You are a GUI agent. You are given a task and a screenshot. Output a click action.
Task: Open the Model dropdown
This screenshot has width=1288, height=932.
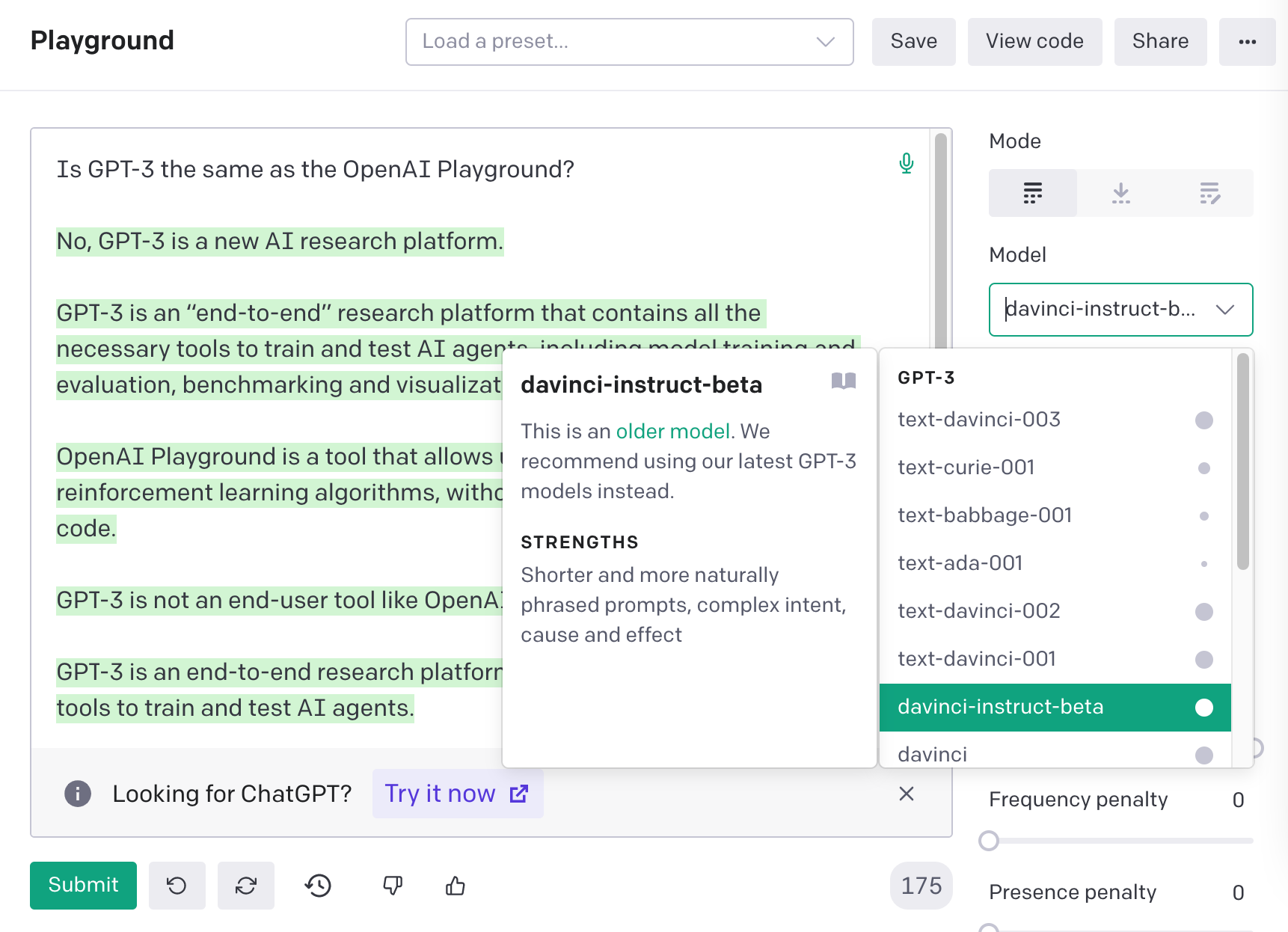(1120, 310)
